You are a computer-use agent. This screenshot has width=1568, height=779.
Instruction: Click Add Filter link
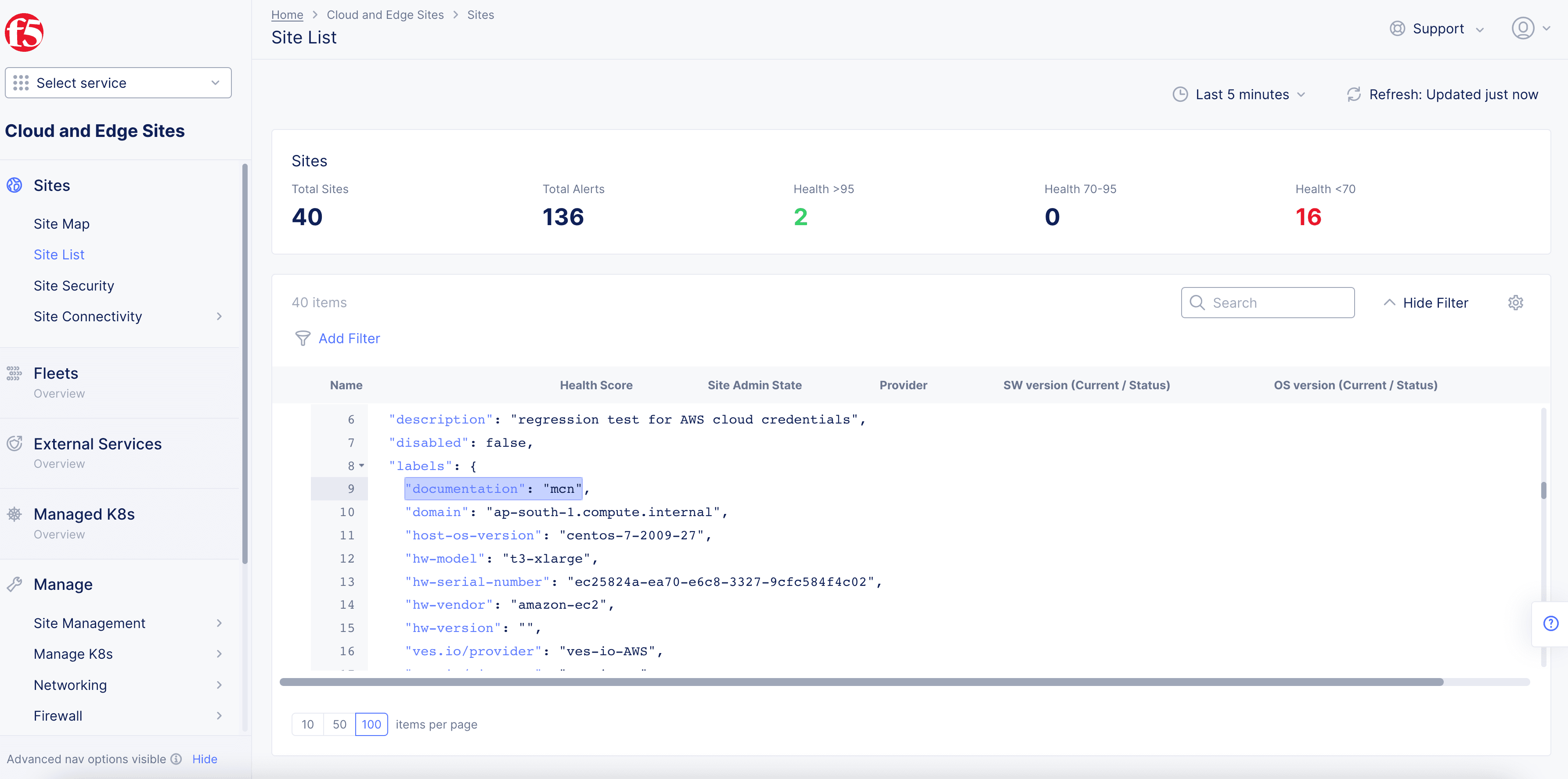[350, 338]
